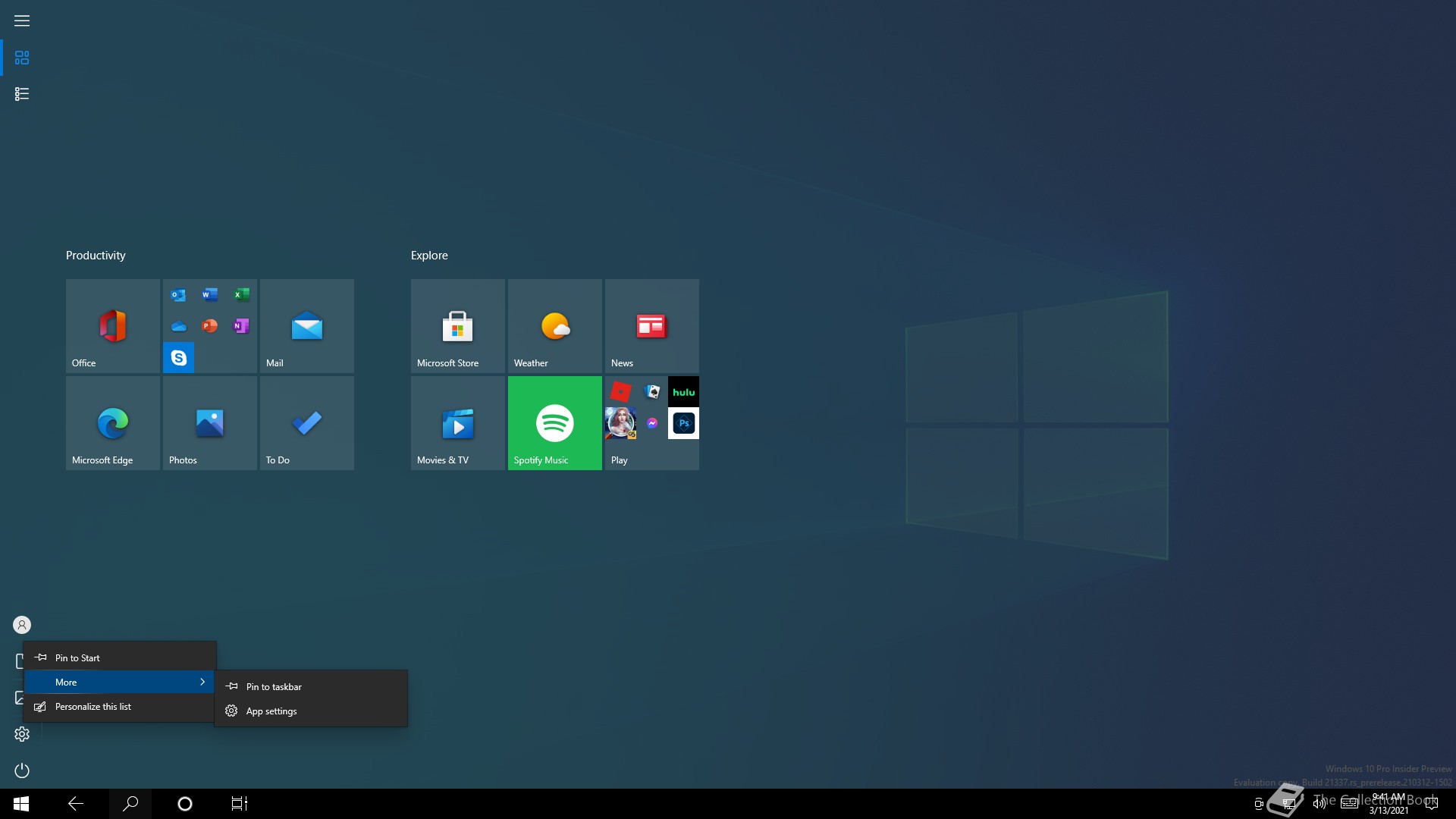Click the taskbar Back arrow

76,804
